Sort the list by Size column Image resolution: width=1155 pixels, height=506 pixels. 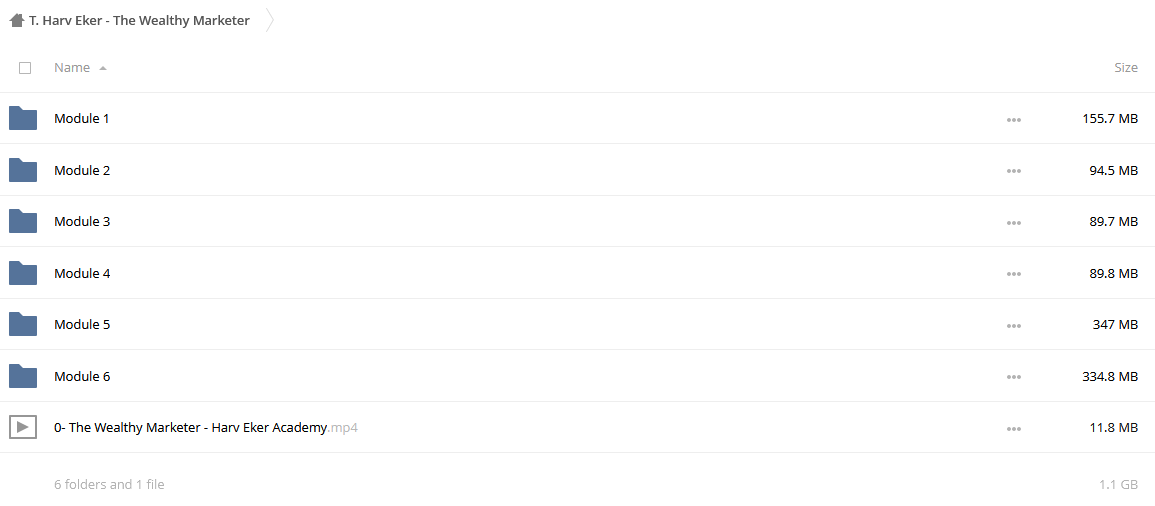click(1126, 68)
